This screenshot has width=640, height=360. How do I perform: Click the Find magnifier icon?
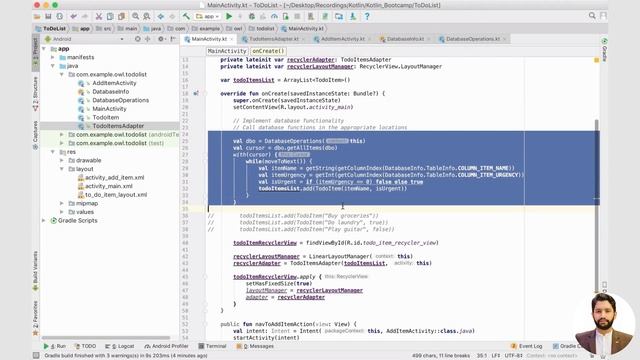pyautogui.click(x=135, y=16)
